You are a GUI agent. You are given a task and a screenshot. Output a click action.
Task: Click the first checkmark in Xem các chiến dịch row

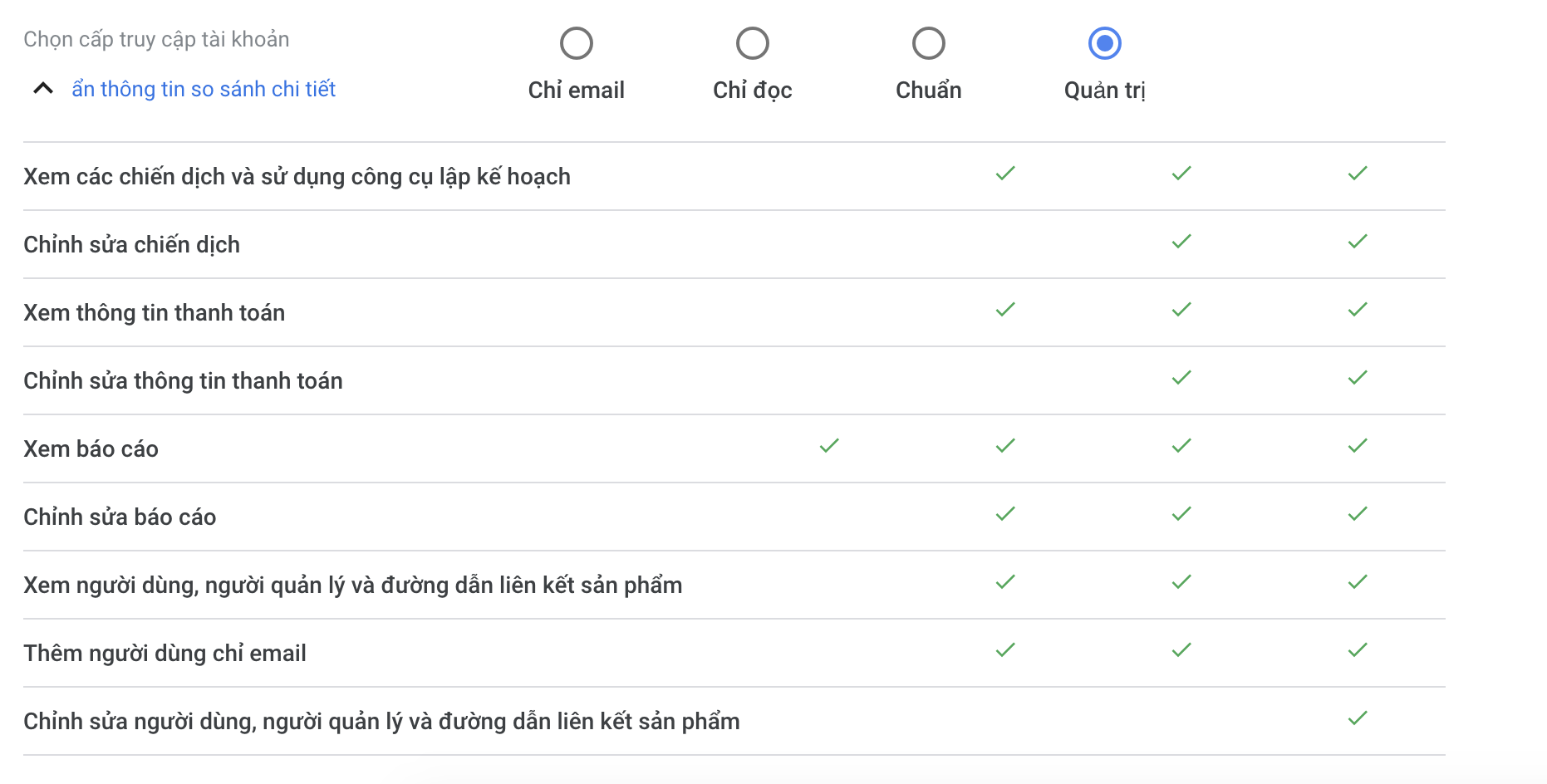pos(1005,173)
